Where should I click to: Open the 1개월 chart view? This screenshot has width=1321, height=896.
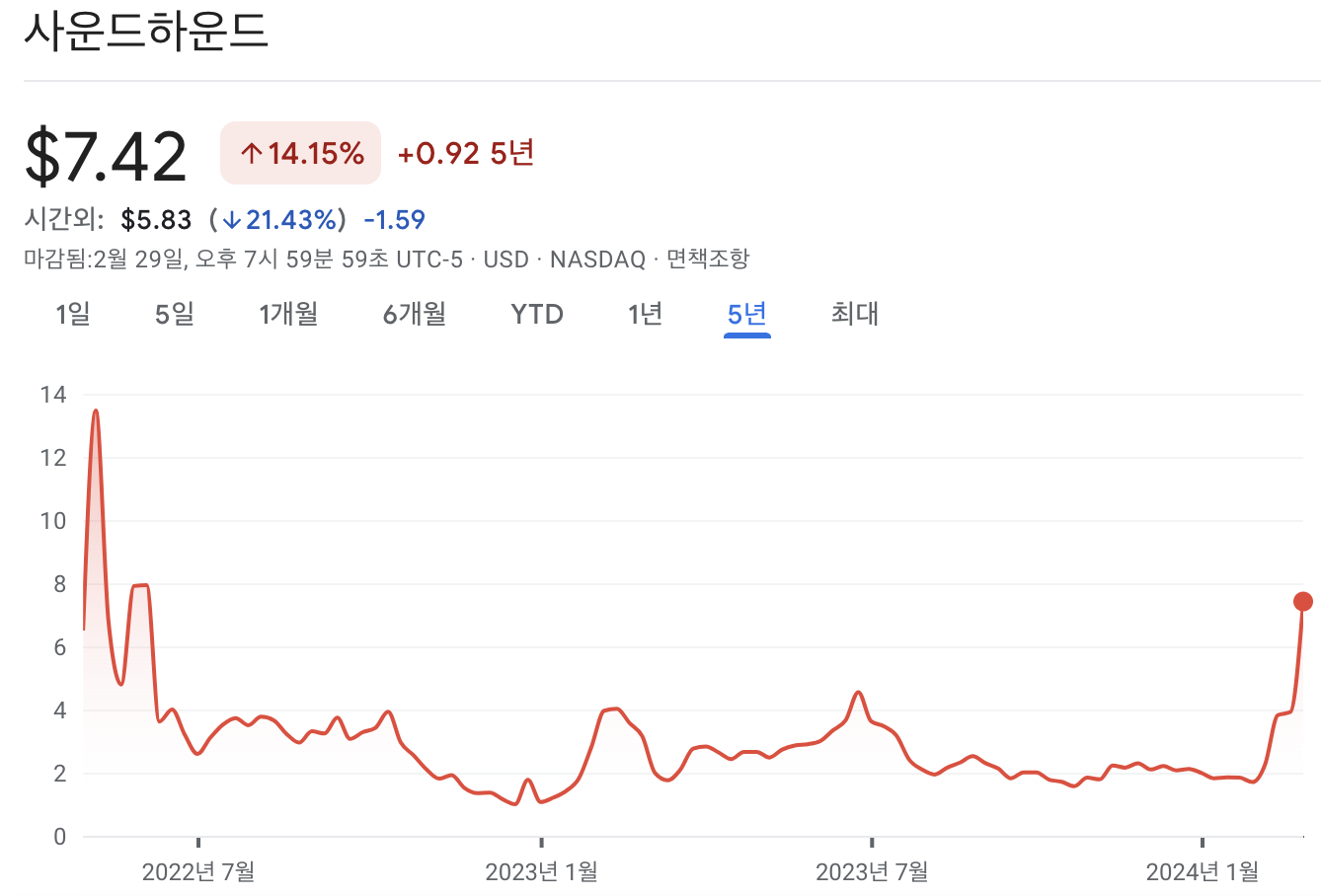click(x=287, y=314)
